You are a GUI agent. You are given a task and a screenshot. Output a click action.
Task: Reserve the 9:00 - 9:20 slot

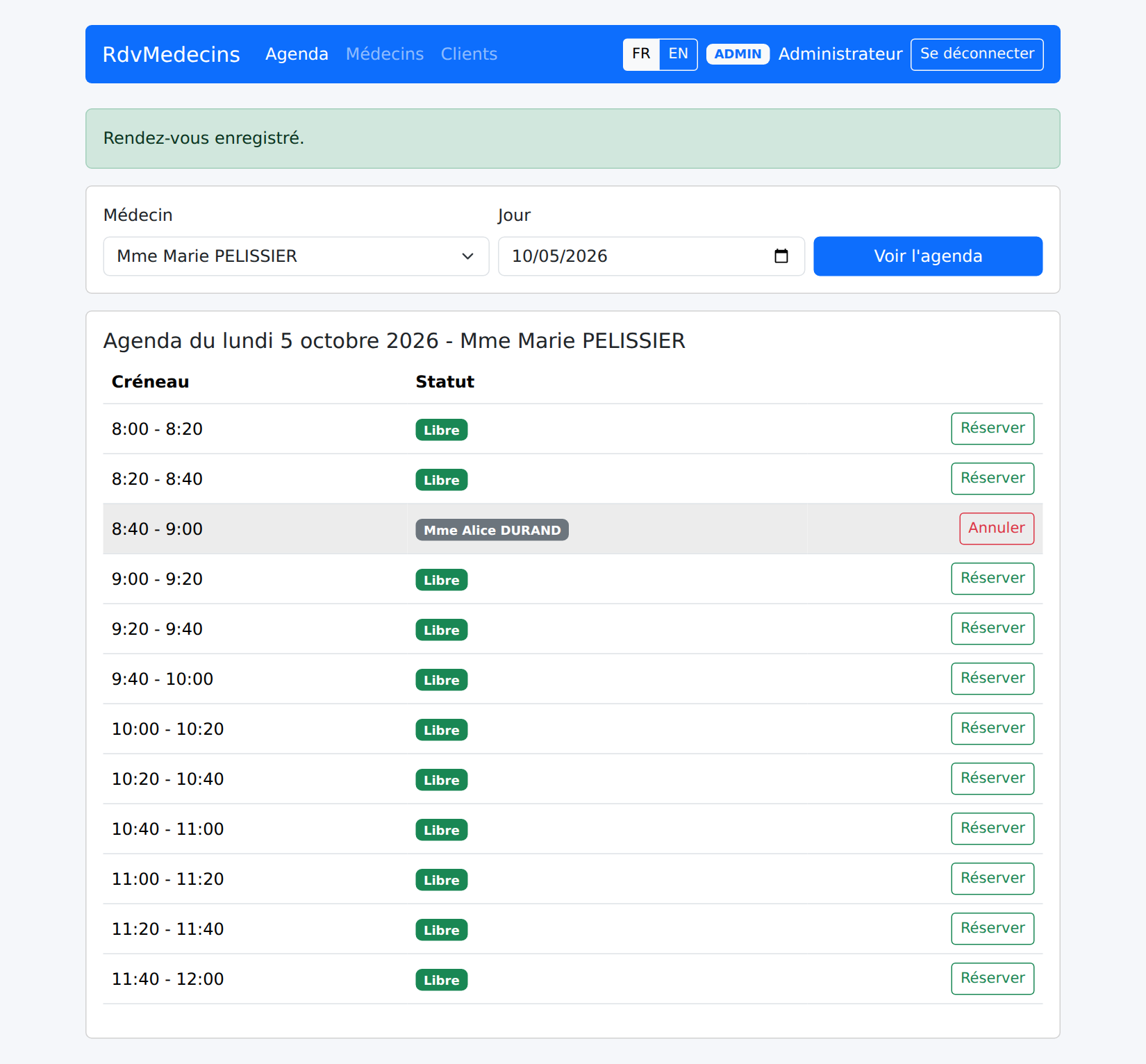tap(993, 579)
